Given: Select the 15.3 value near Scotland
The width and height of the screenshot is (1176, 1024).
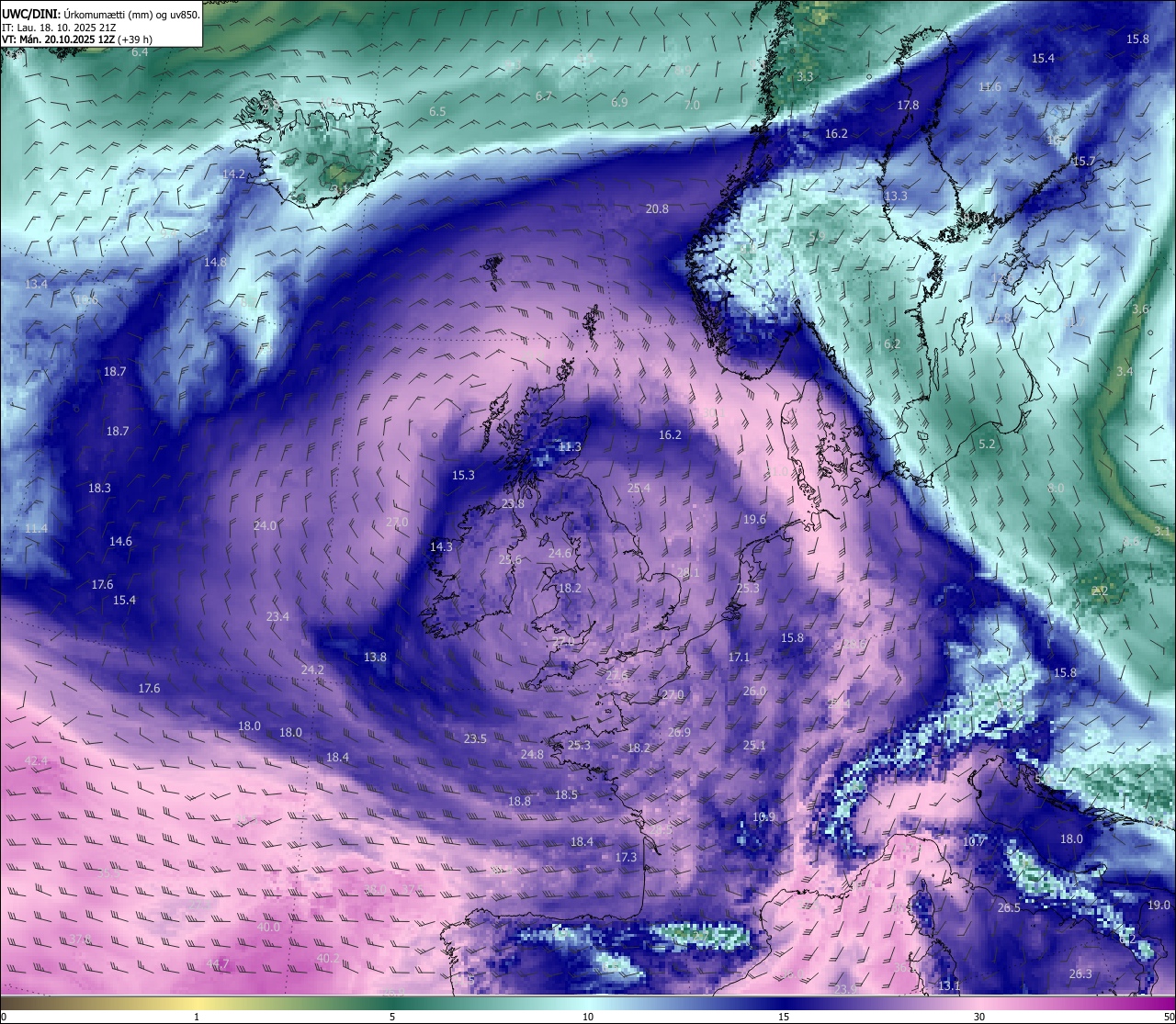Looking at the screenshot, I should 463,475.
